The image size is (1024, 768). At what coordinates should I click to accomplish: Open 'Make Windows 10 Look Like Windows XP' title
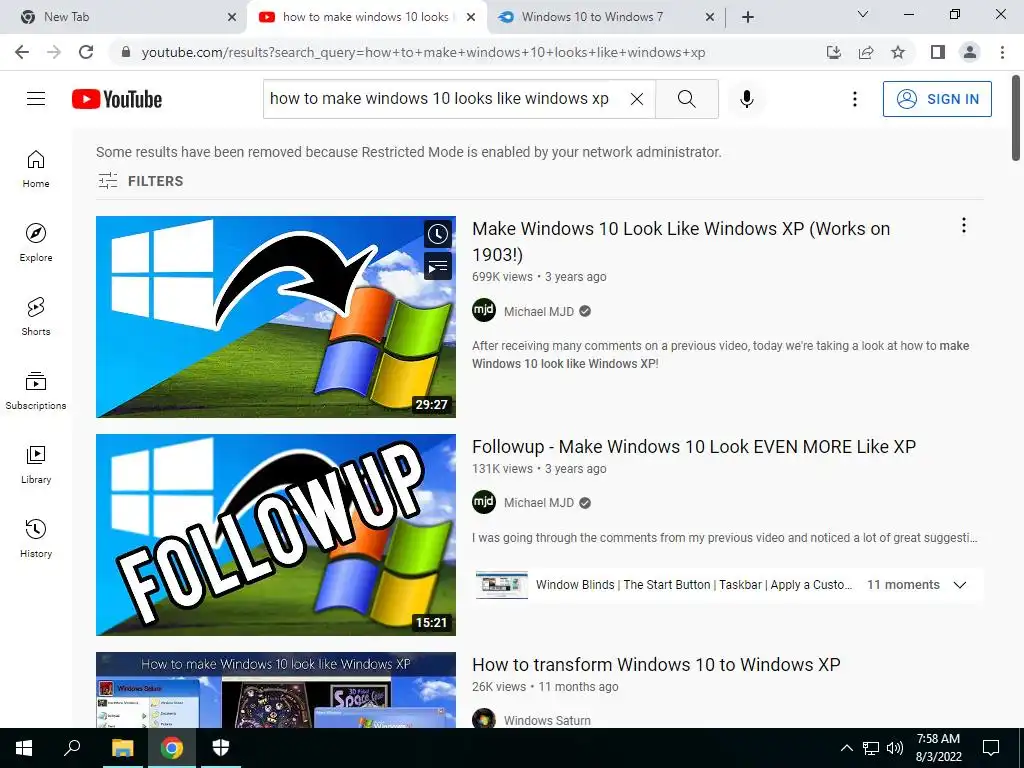[680, 242]
